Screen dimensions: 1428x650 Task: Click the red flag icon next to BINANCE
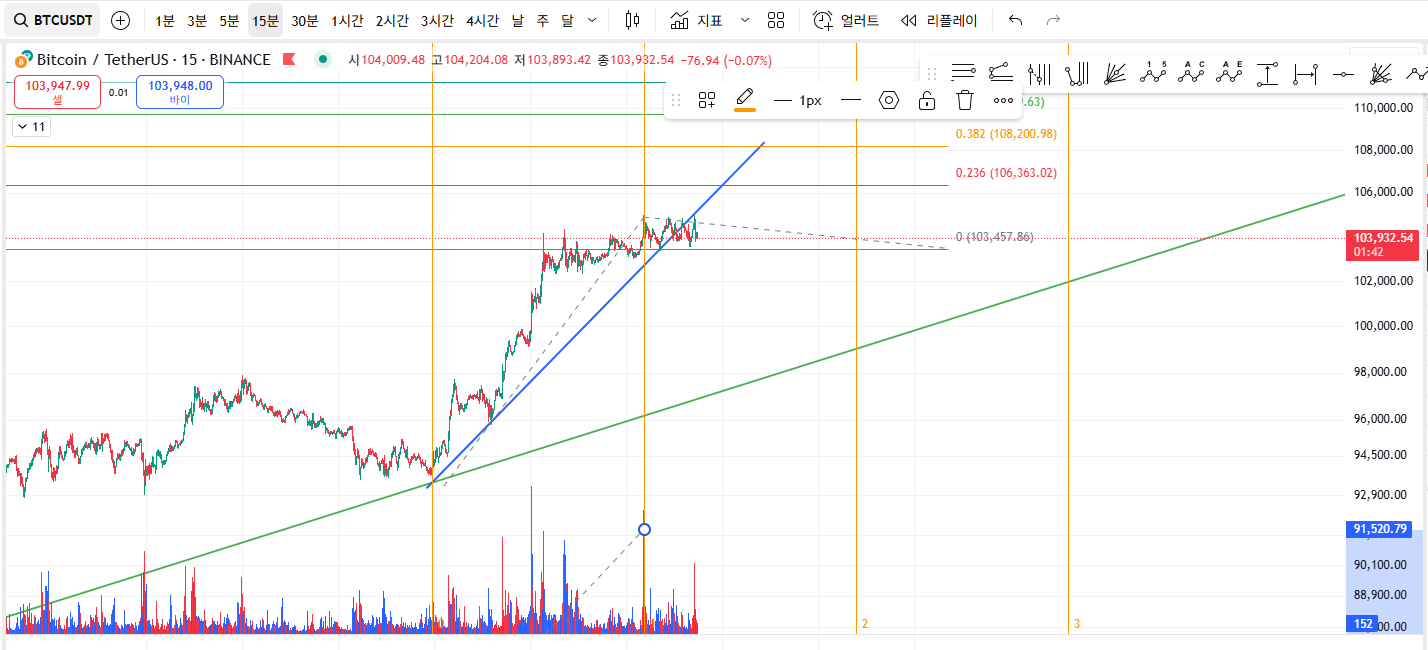click(289, 60)
